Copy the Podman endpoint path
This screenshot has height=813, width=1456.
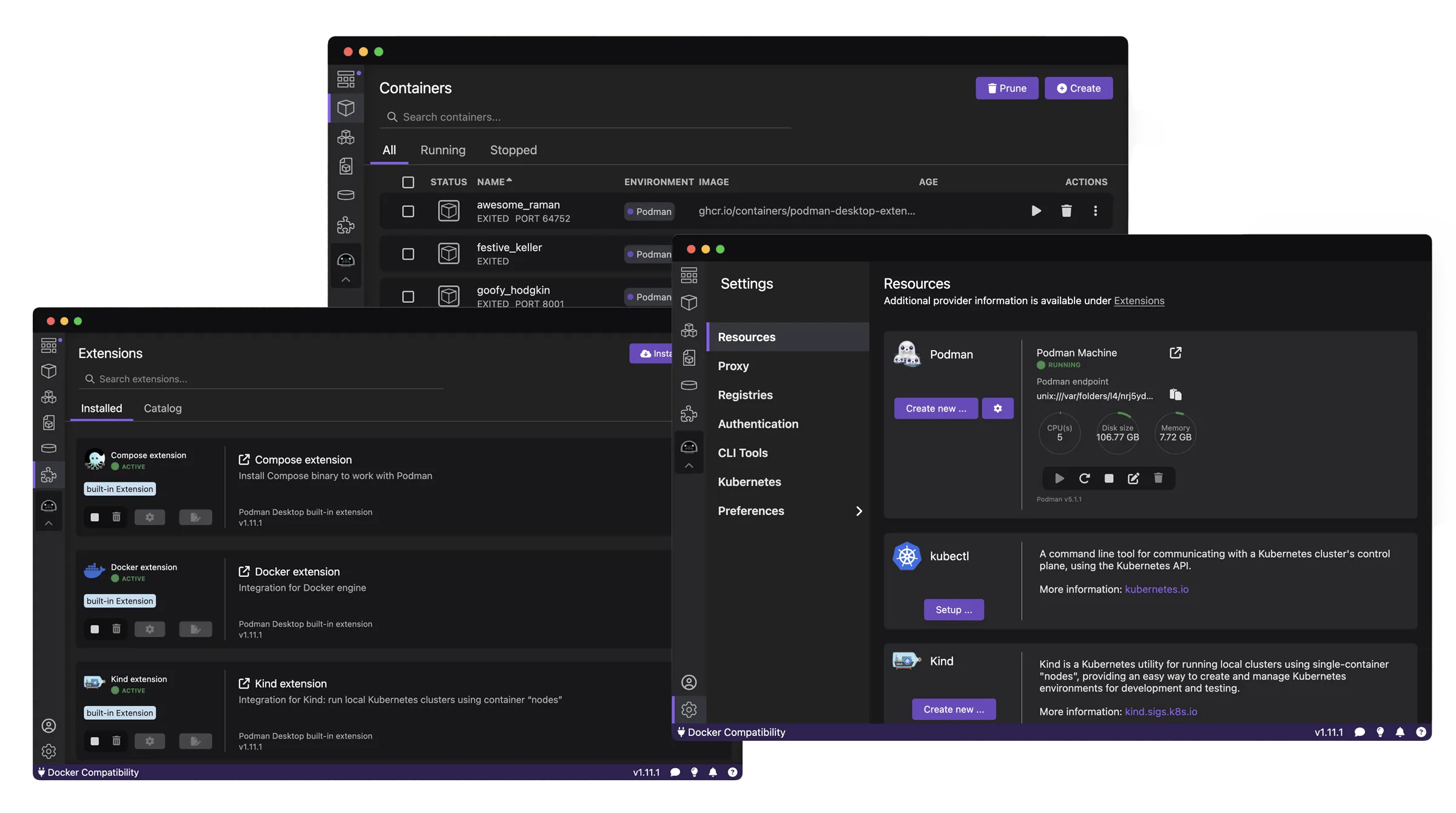(x=1175, y=395)
